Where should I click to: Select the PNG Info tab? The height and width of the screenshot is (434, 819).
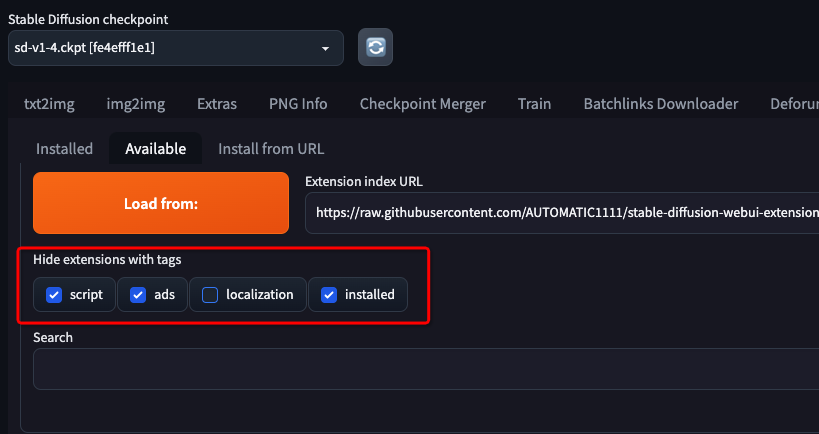pos(298,104)
